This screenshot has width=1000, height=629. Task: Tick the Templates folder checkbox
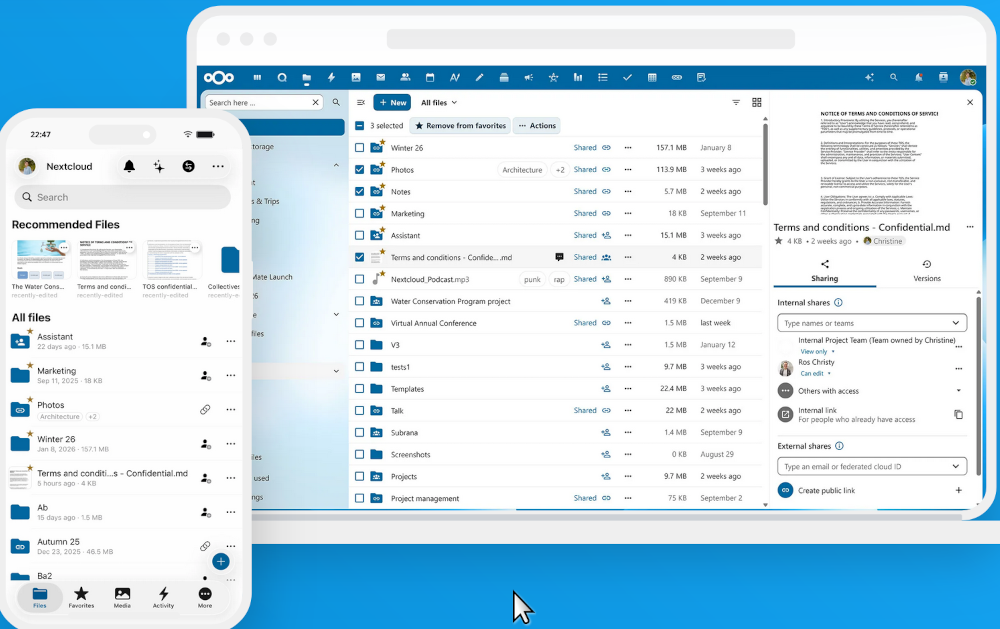pos(360,388)
